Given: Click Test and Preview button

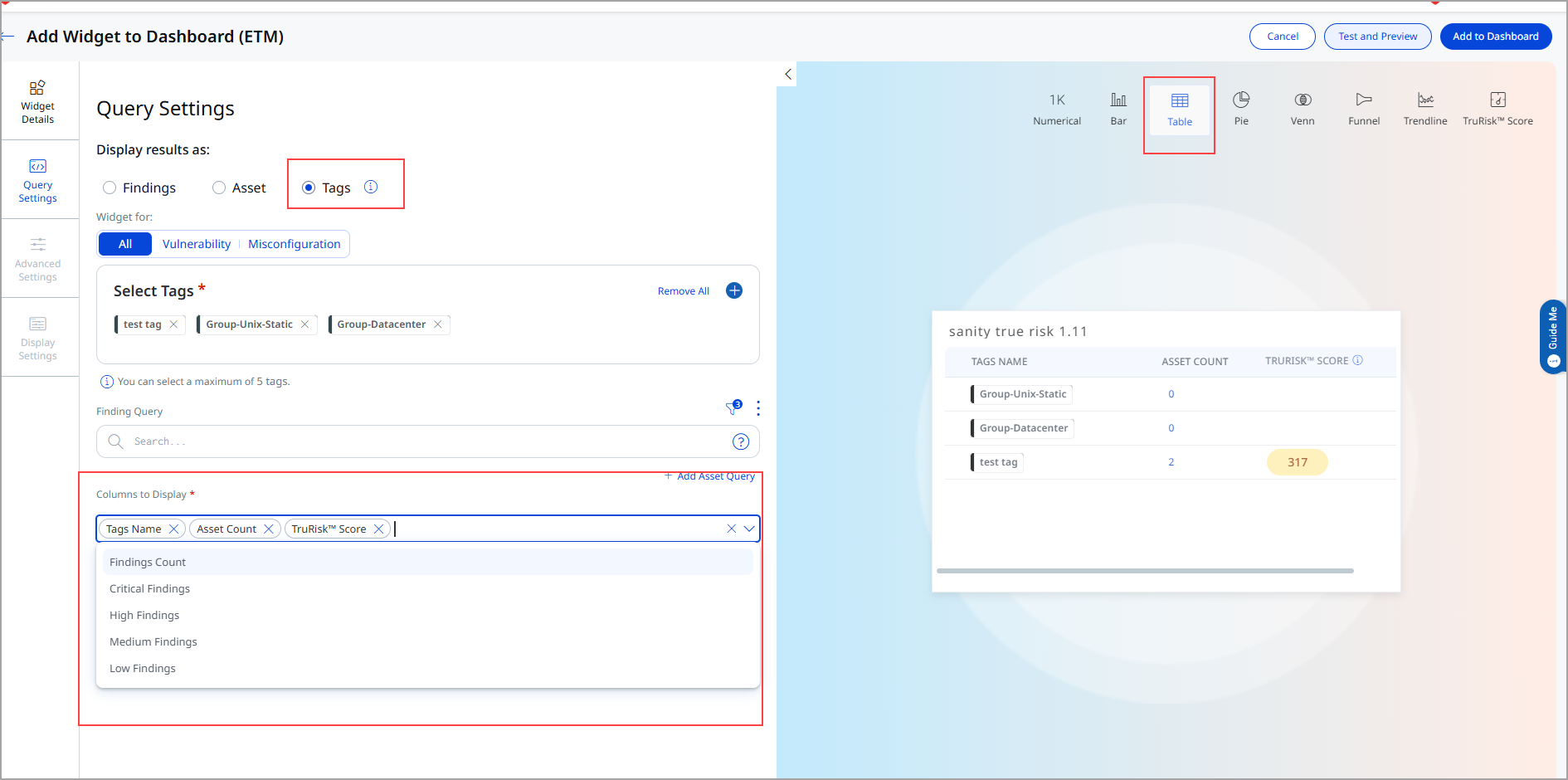Looking at the screenshot, I should pos(1378,37).
